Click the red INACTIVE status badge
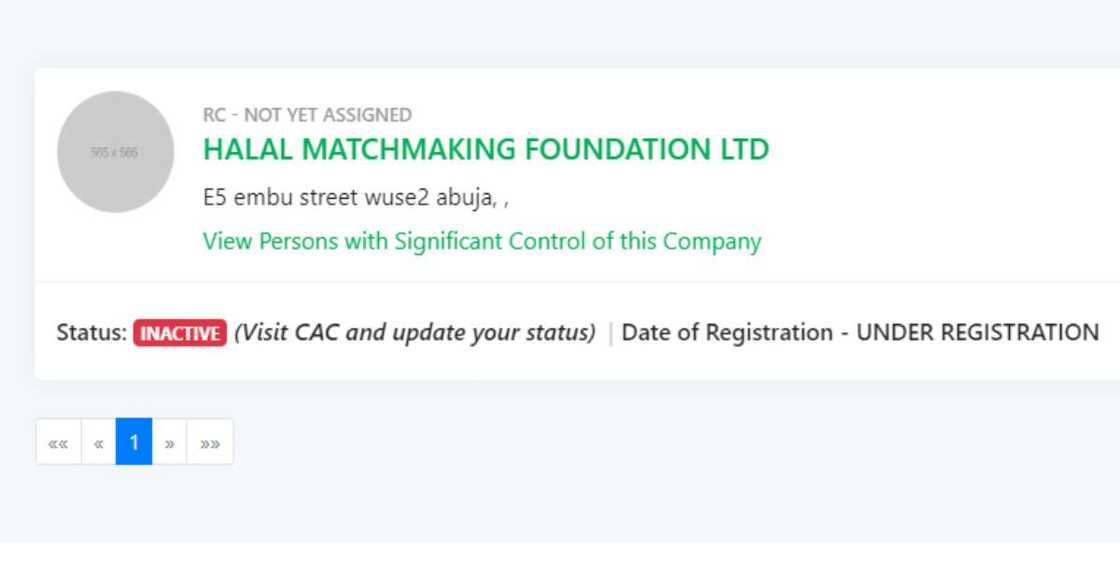Viewport: 1120px width, 588px height. pyautogui.click(x=180, y=333)
